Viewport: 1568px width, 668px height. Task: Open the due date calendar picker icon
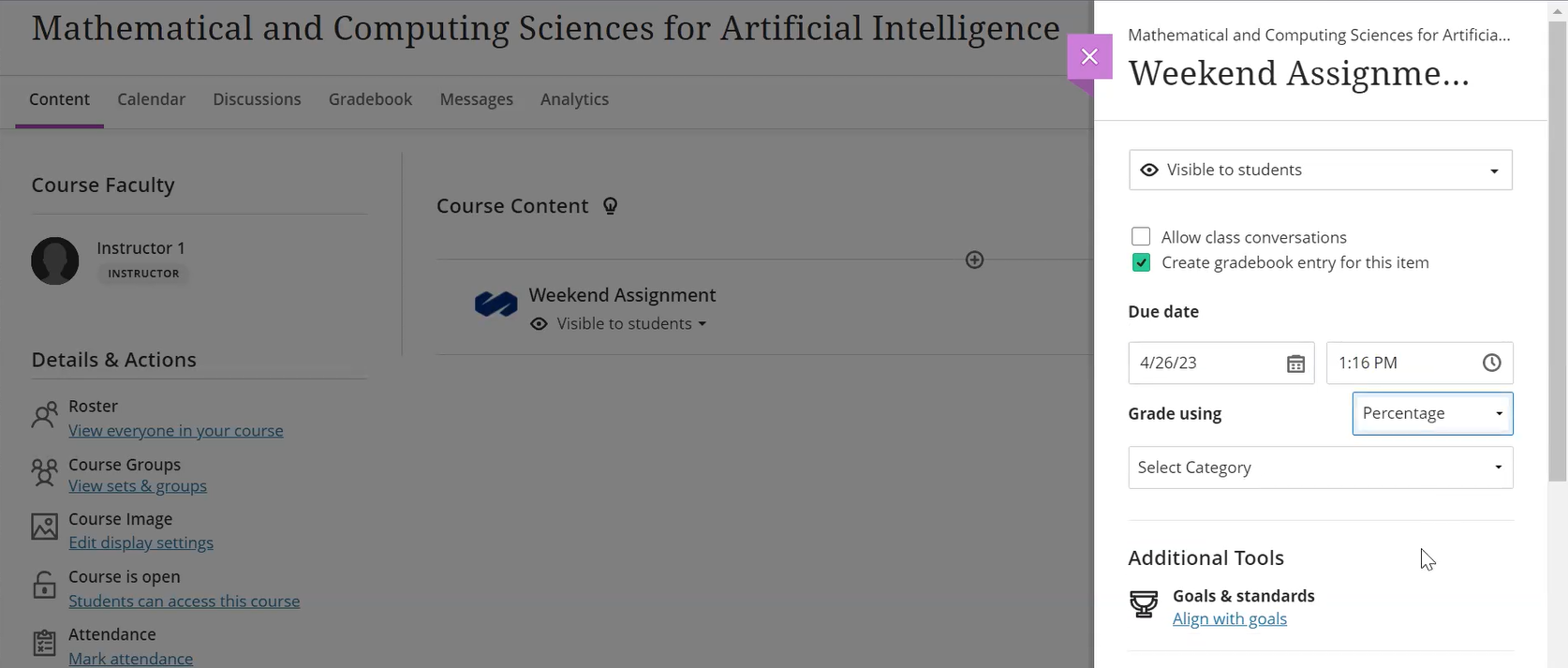[1295, 364]
